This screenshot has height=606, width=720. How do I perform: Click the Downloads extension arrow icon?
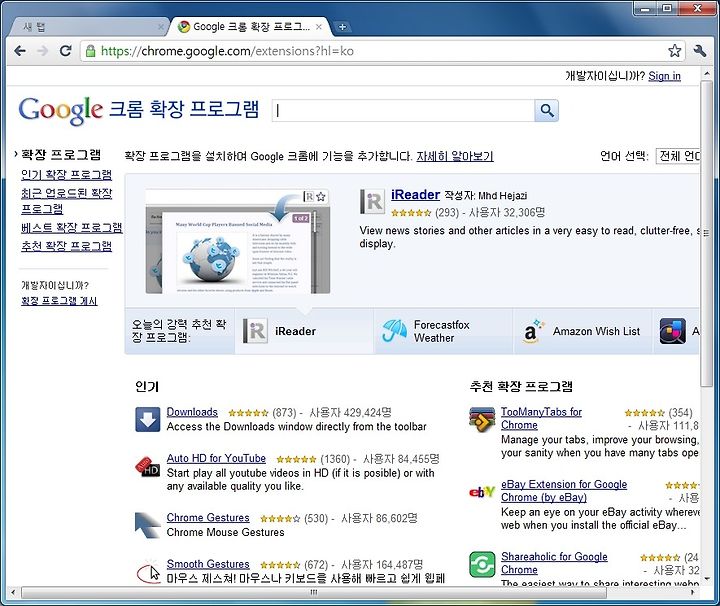[x=147, y=419]
